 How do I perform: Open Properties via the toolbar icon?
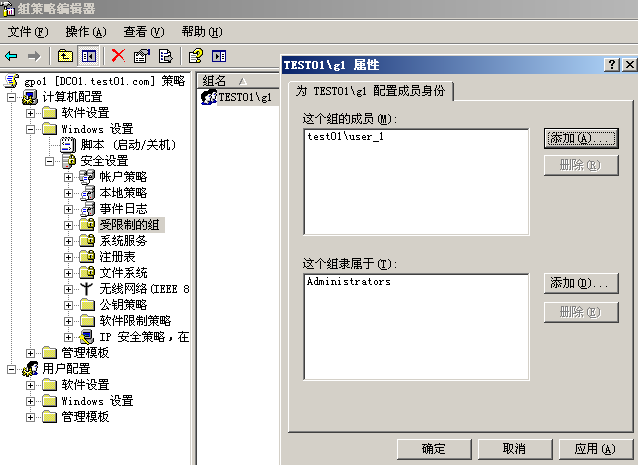coord(141,56)
